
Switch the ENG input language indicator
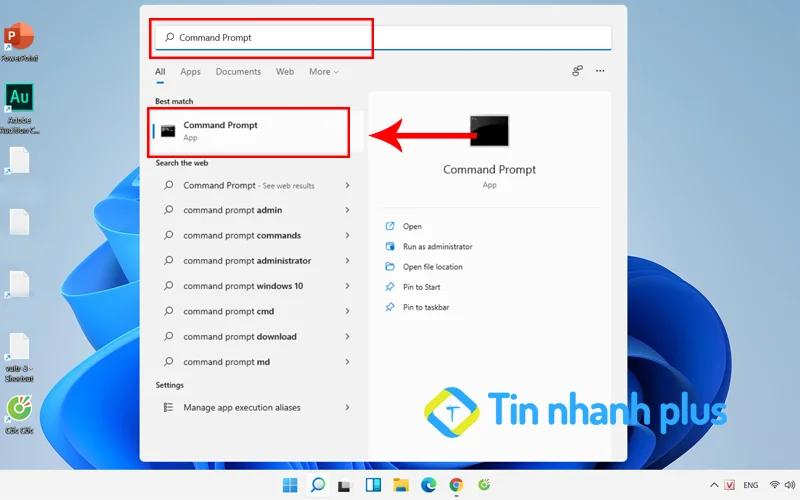coord(751,485)
